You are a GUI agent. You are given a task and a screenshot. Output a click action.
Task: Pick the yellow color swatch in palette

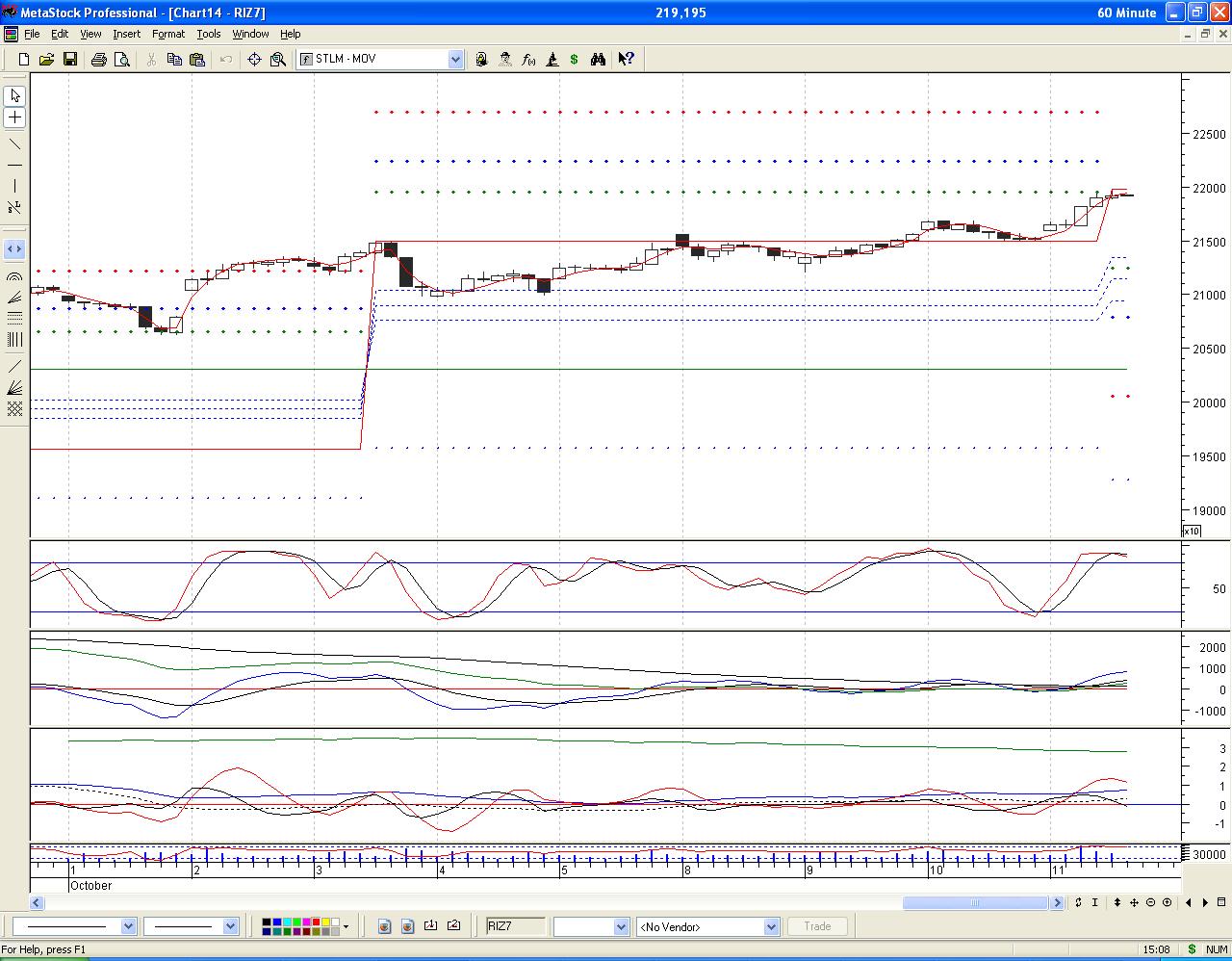pos(327,922)
